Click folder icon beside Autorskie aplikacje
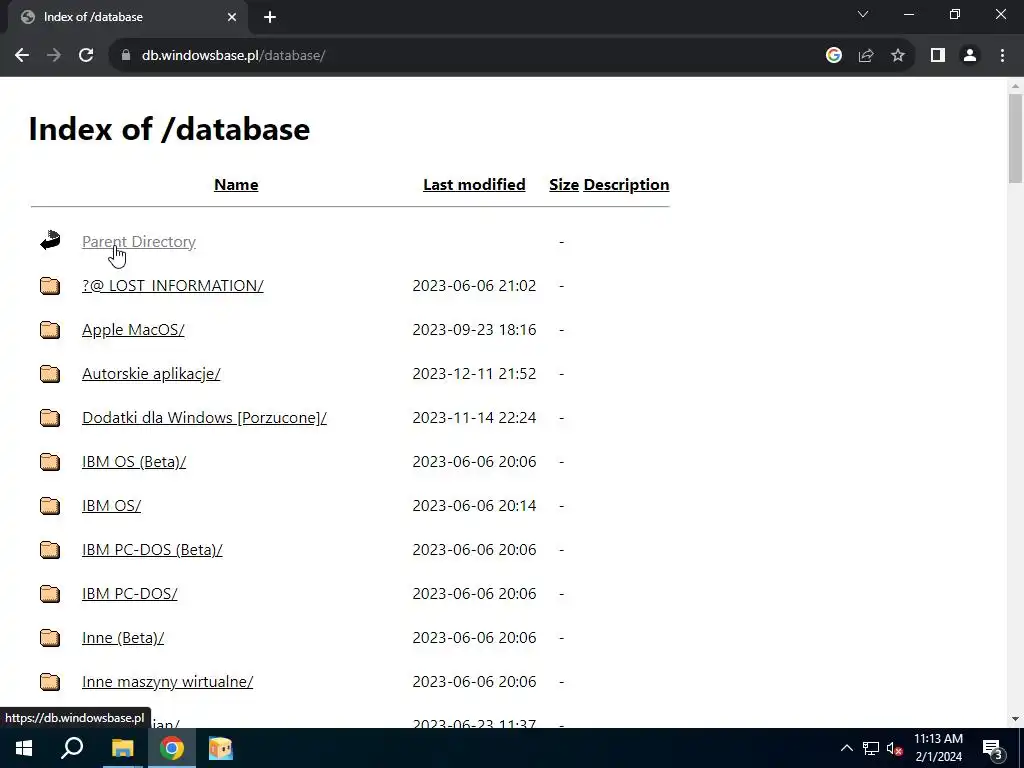 [50, 374]
